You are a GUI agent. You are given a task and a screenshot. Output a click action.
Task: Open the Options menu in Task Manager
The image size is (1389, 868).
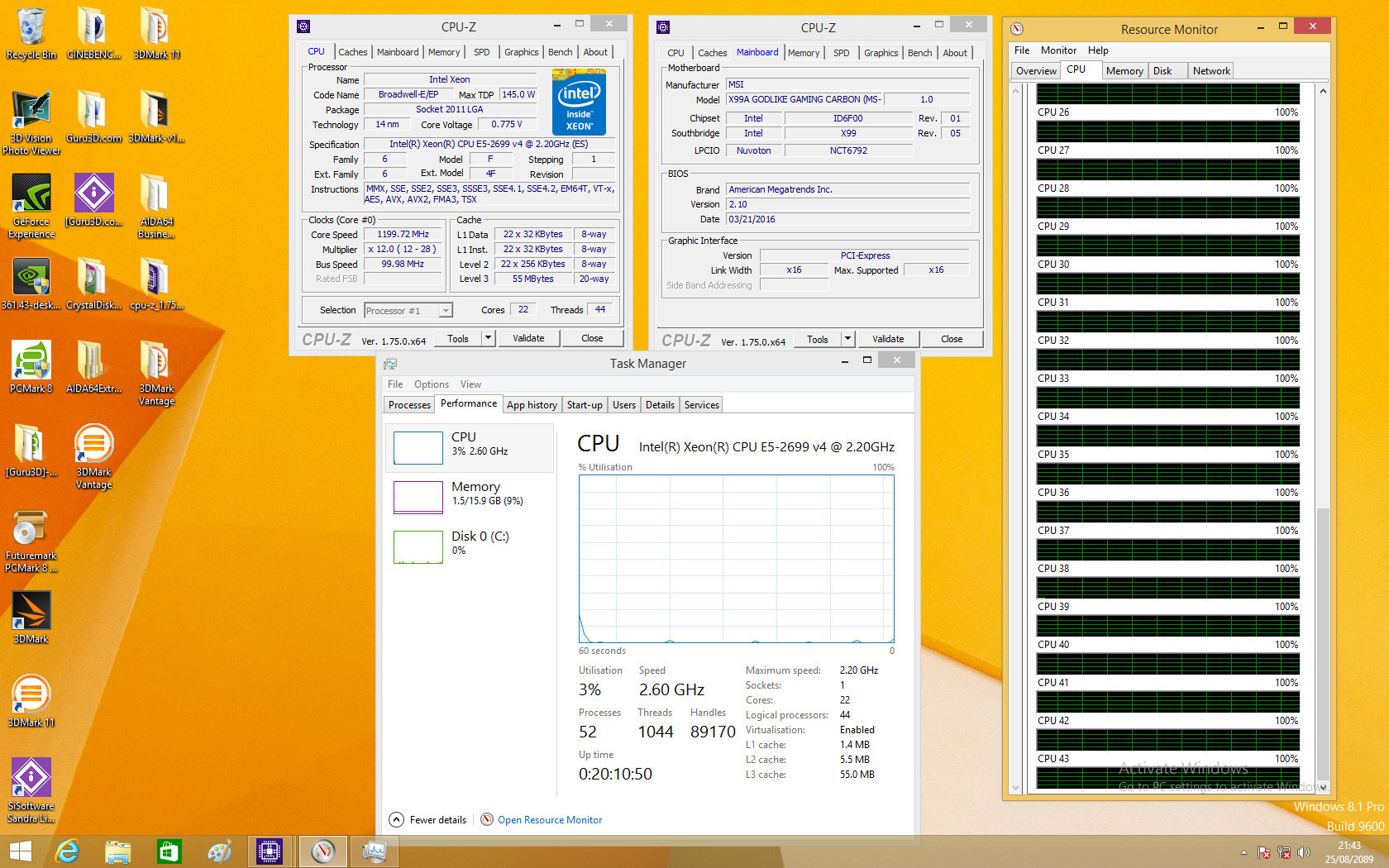tap(432, 384)
